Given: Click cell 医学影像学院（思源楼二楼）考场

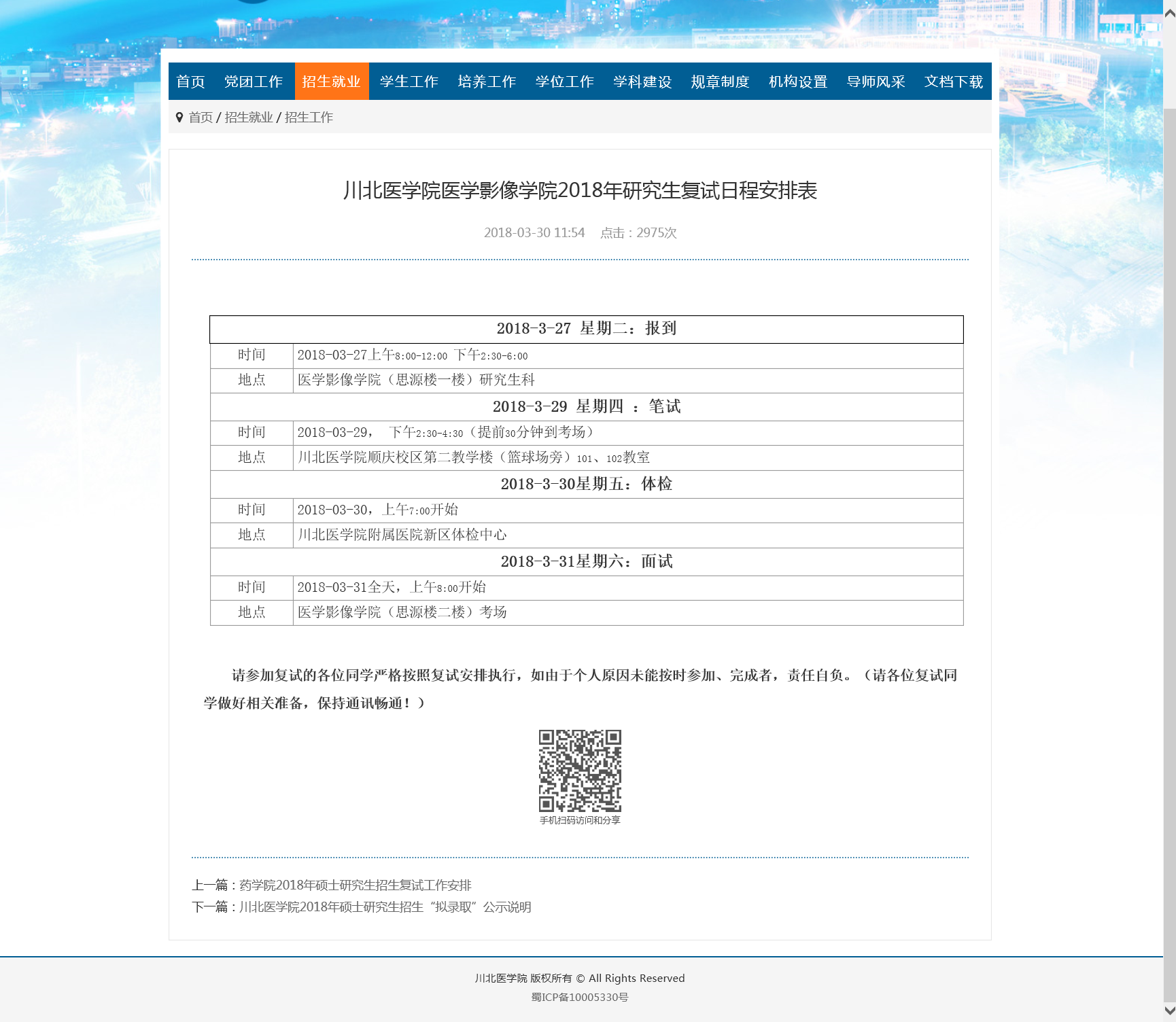Looking at the screenshot, I should tap(628, 613).
